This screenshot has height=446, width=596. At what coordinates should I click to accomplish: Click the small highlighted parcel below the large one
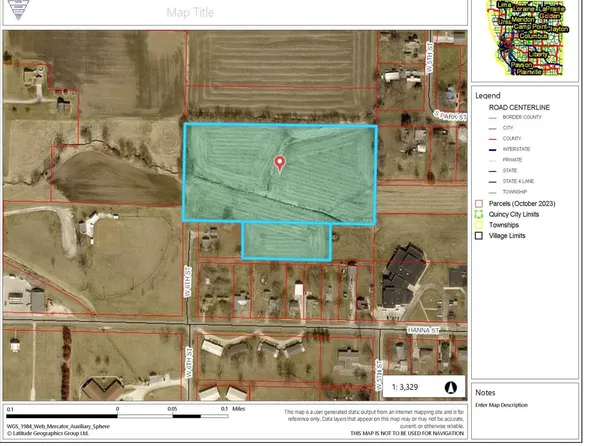point(287,241)
